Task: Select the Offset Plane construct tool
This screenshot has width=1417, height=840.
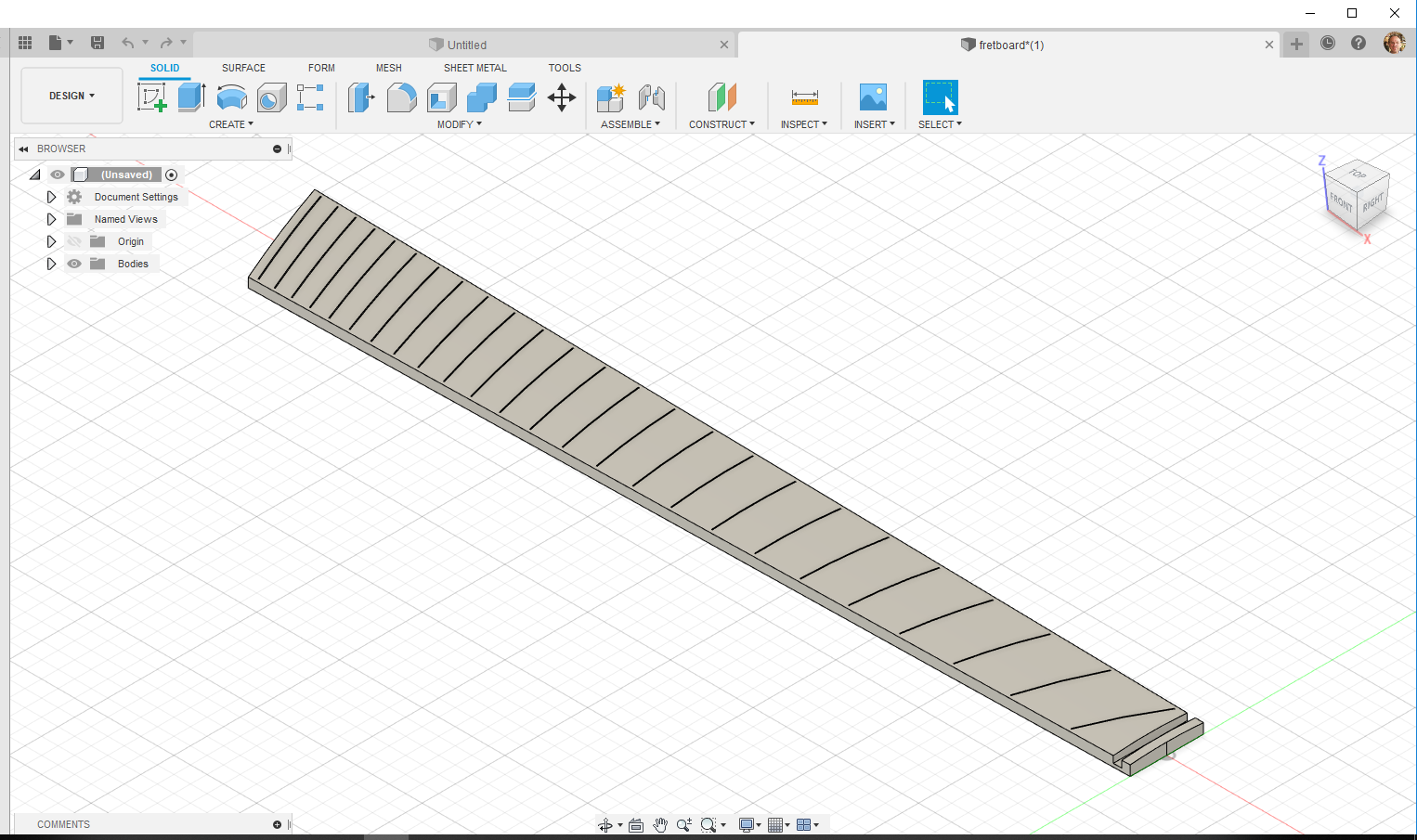Action: (721, 97)
